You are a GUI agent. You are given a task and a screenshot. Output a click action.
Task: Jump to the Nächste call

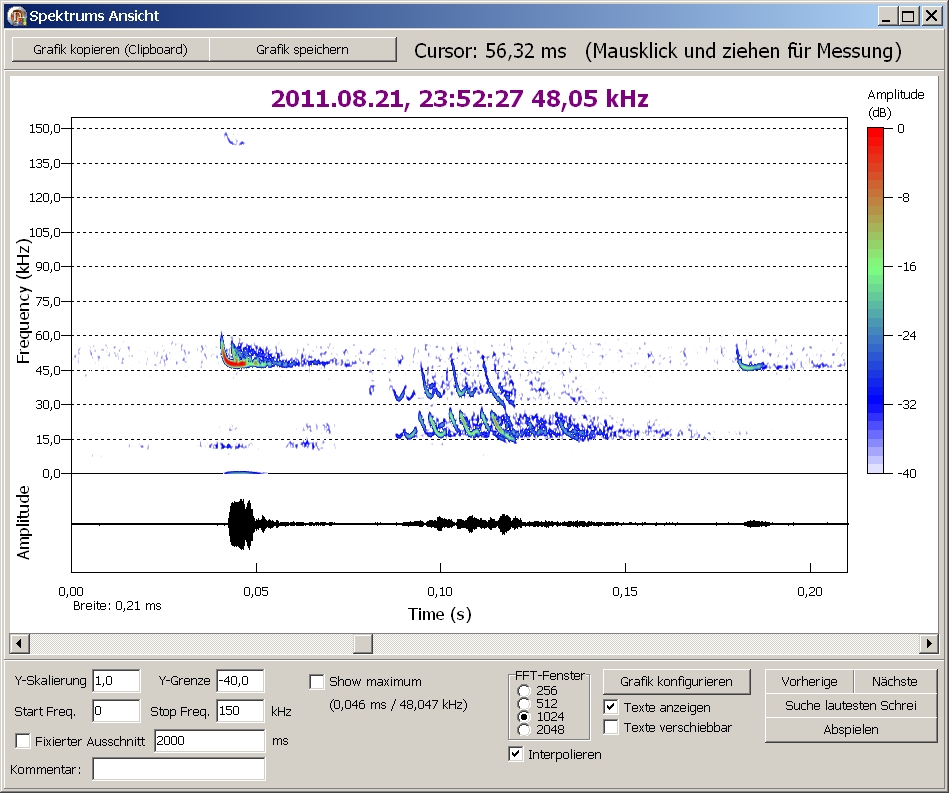point(894,681)
